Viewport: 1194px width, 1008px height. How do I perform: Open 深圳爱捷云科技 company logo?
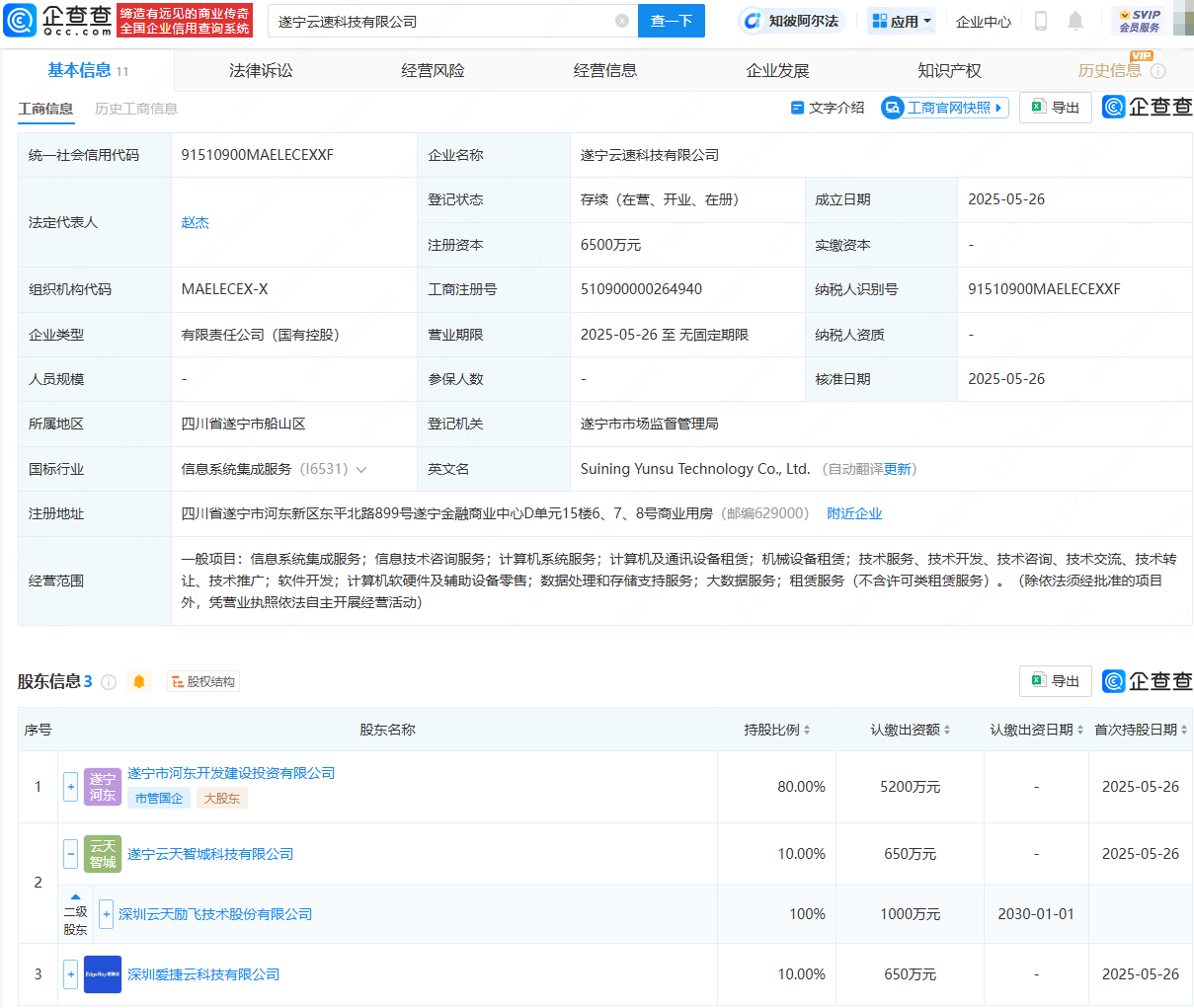pyautogui.click(x=103, y=974)
